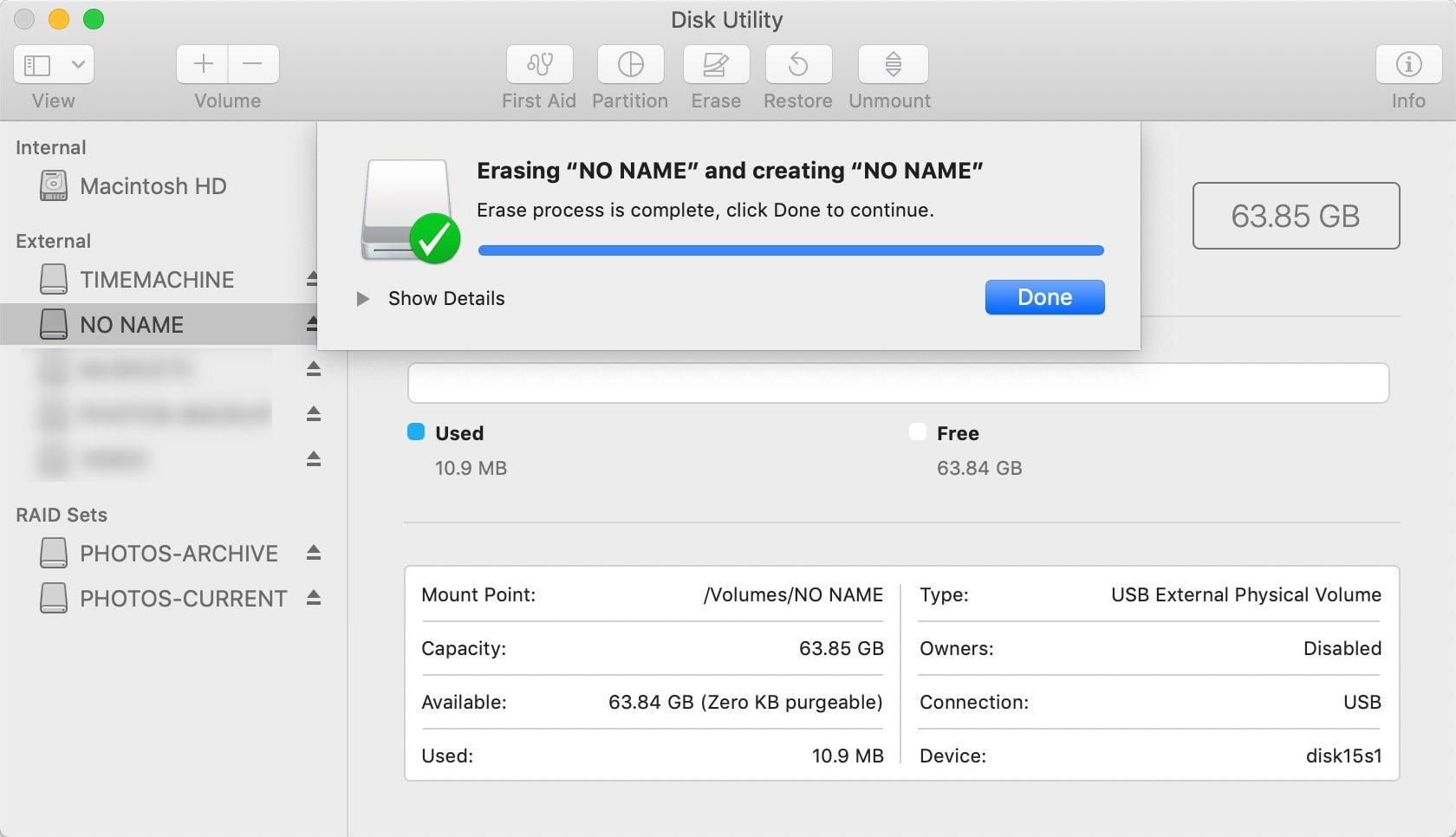The height and width of the screenshot is (837, 1456).
Task: Eject the NO NAME volume
Action: pos(312,324)
